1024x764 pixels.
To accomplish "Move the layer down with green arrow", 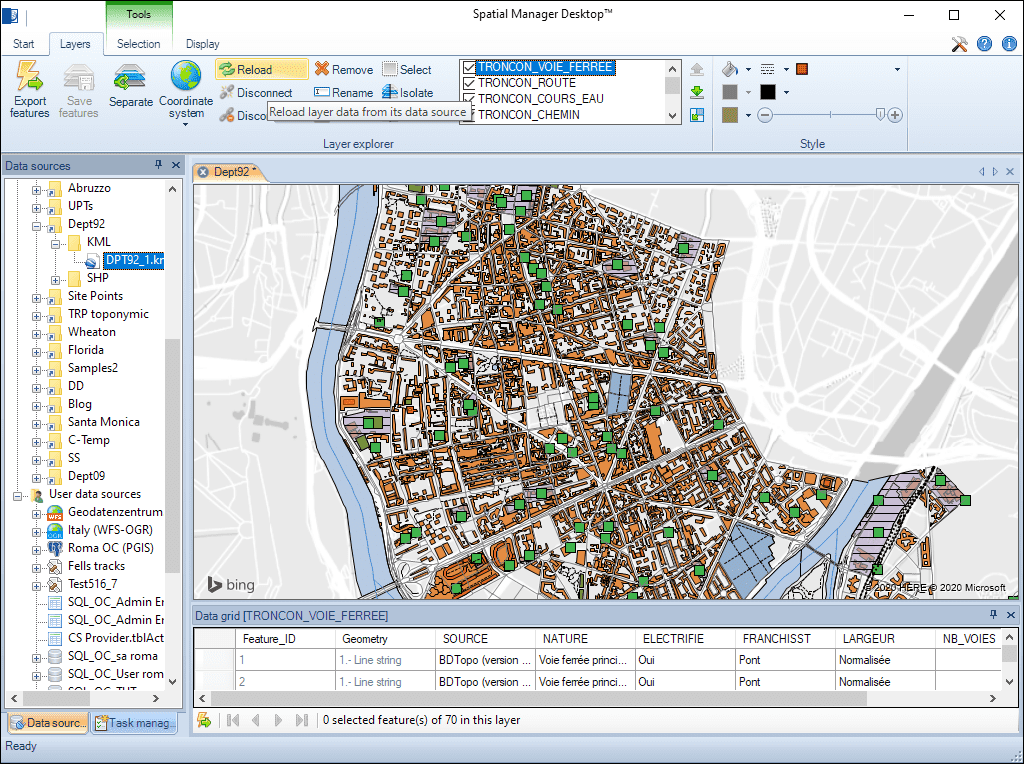I will coord(697,92).
